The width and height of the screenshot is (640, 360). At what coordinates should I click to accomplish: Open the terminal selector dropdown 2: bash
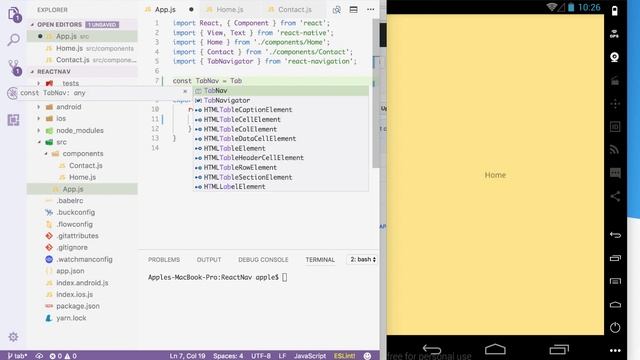pos(362,260)
